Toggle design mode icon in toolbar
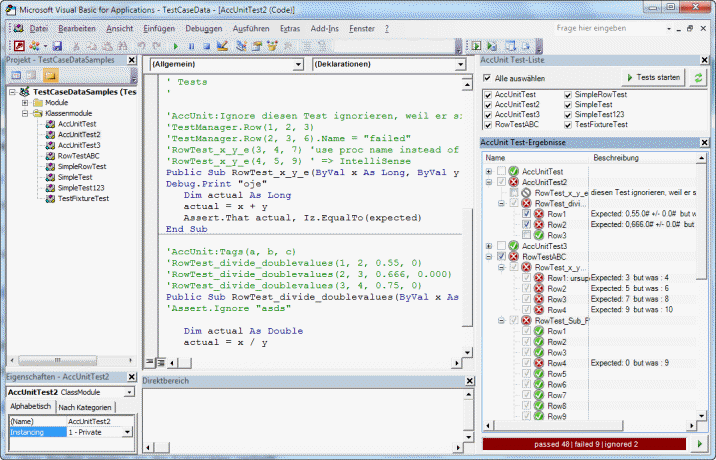 click(x=220, y=46)
